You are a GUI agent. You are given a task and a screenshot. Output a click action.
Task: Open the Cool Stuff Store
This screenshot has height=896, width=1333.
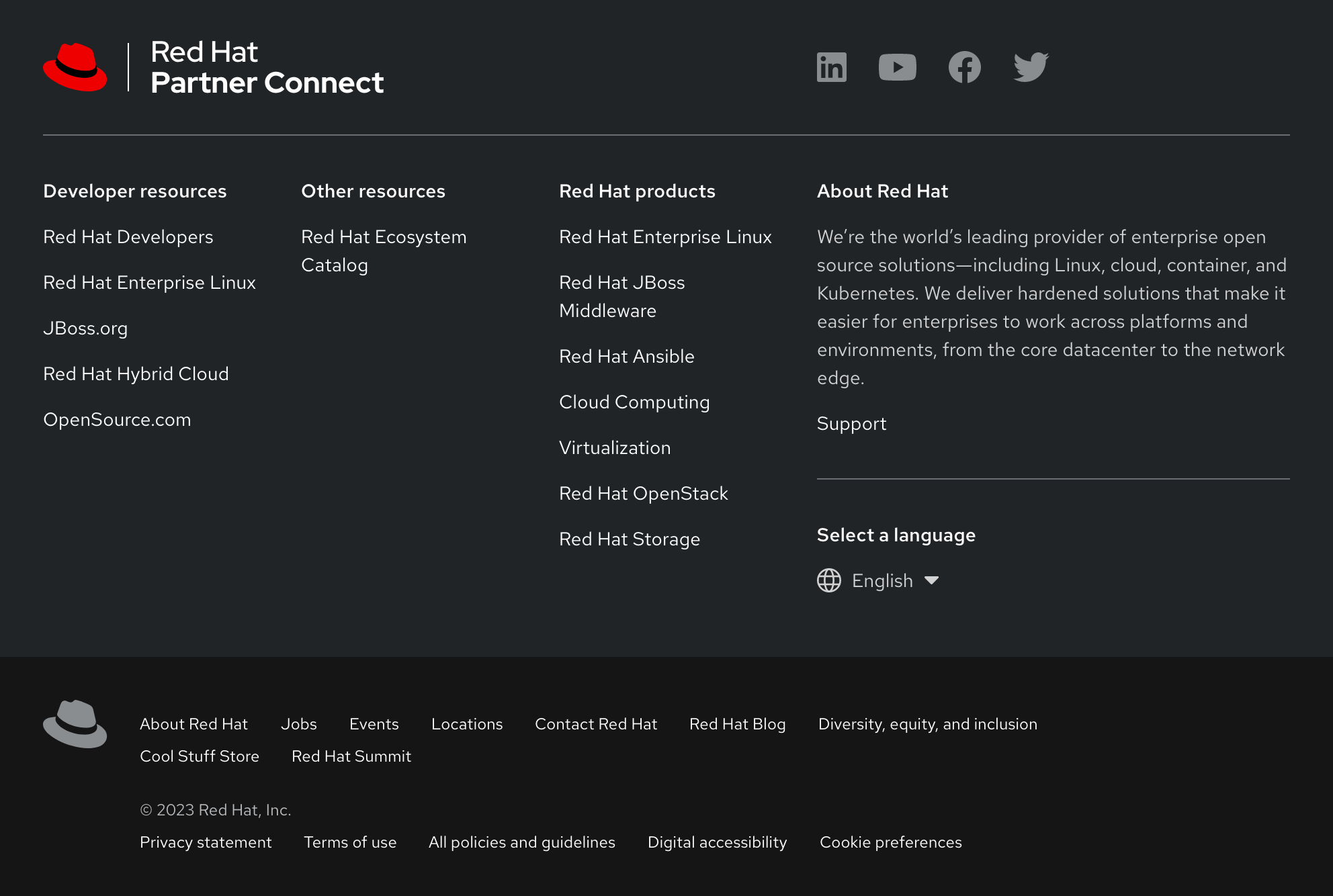pos(200,756)
